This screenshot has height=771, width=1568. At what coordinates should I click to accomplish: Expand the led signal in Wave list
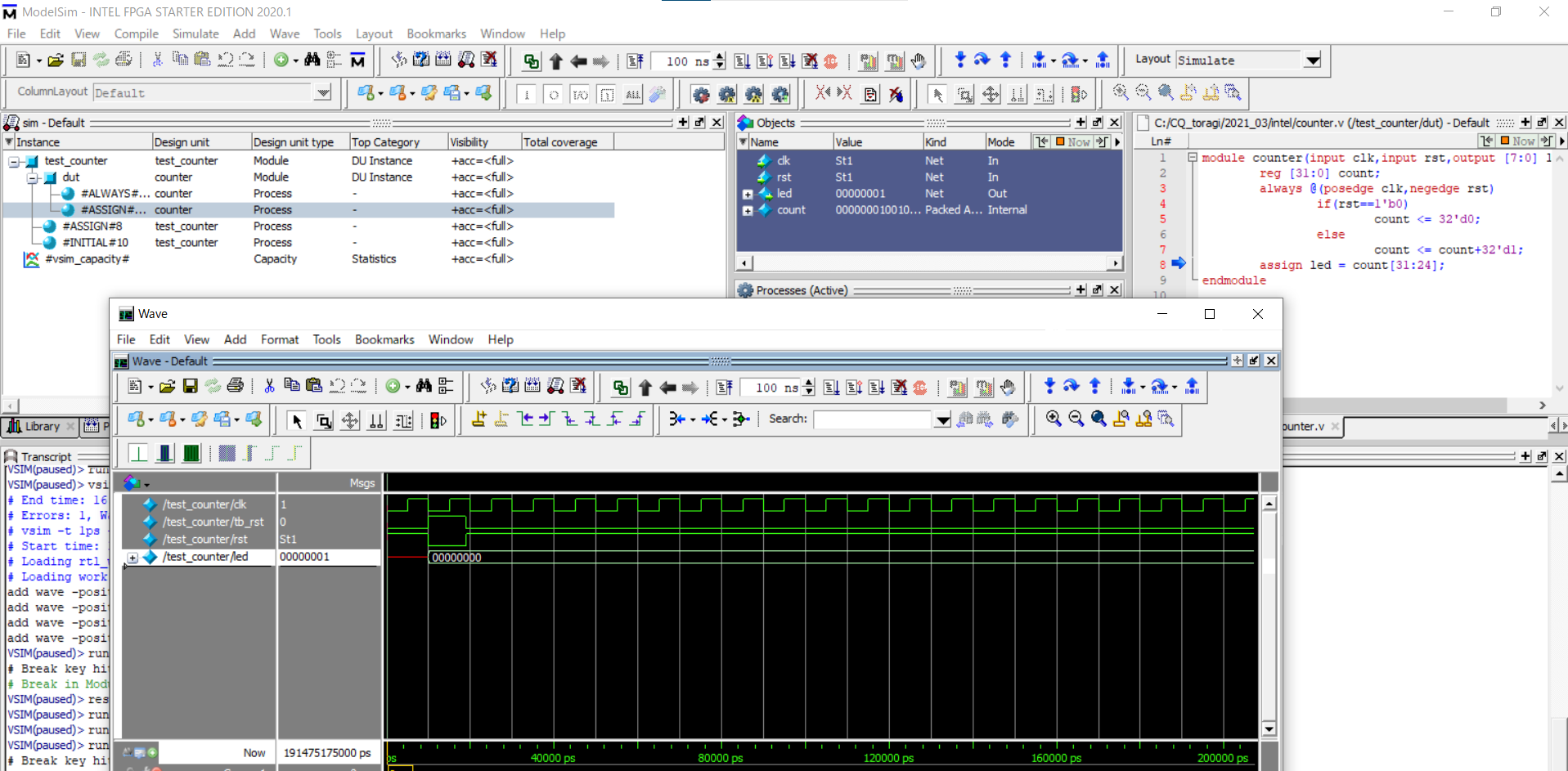click(133, 558)
